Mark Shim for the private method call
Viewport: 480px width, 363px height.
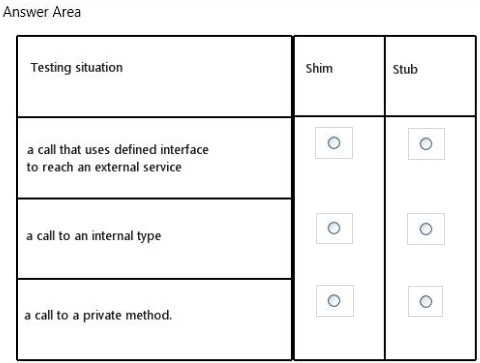coord(334,300)
